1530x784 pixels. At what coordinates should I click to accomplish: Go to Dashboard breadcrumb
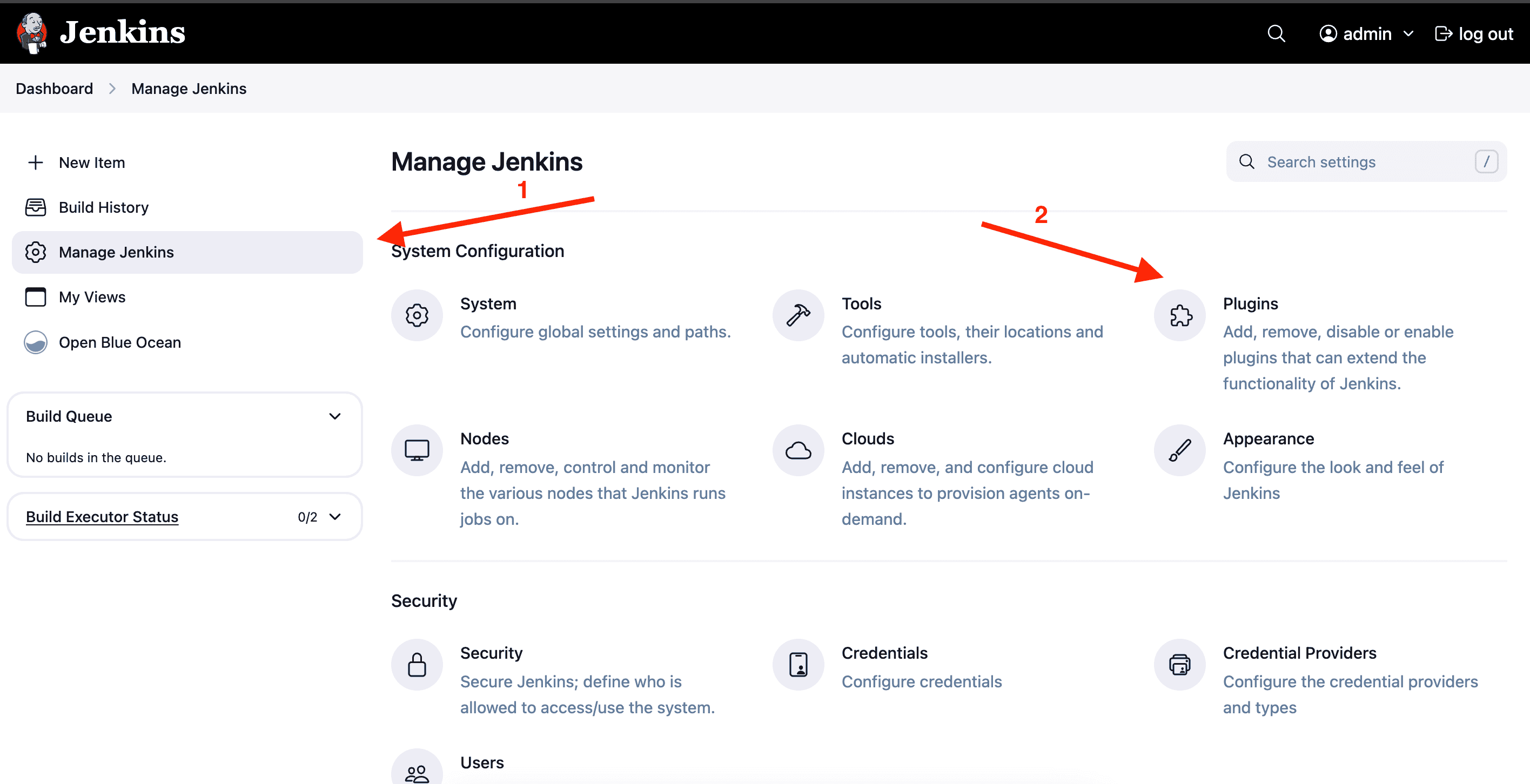(x=54, y=89)
